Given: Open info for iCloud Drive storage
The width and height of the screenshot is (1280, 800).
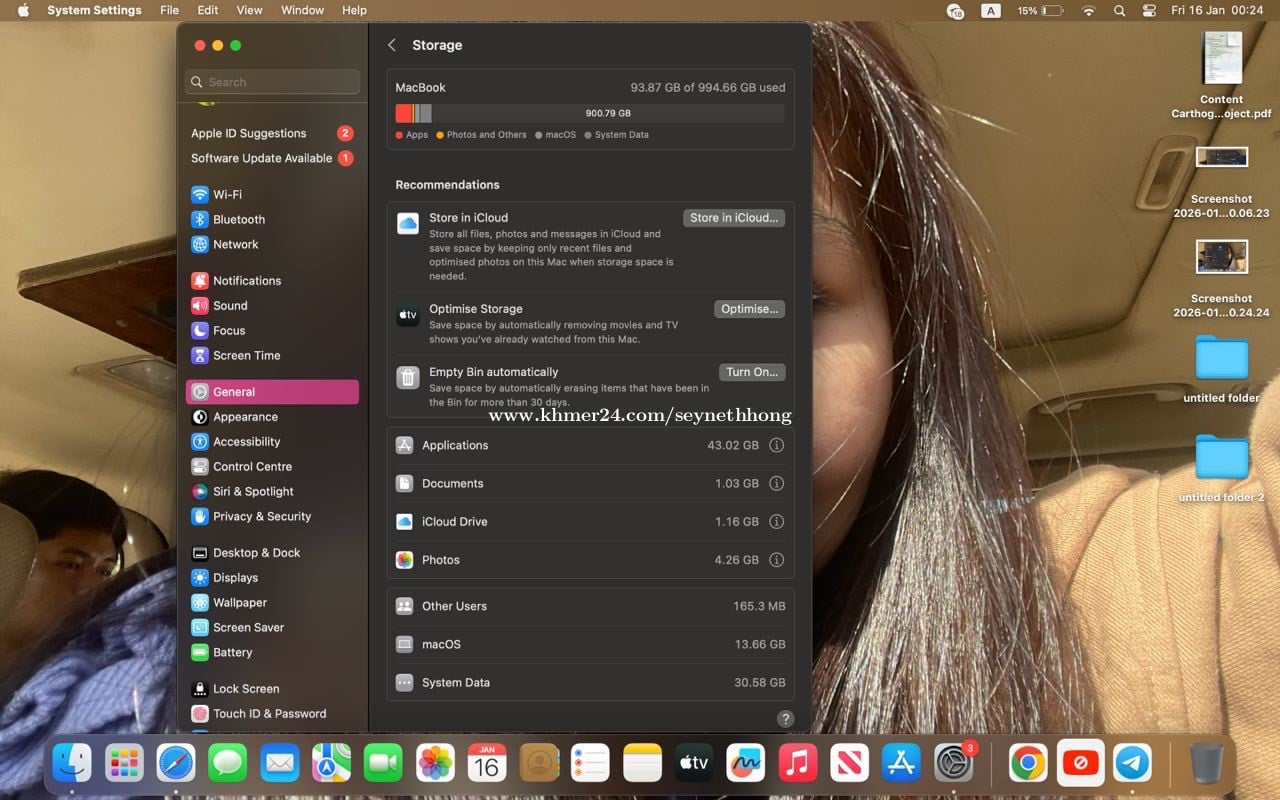Looking at the screenshot, I should pyautogui.click(x=776, y=522).
